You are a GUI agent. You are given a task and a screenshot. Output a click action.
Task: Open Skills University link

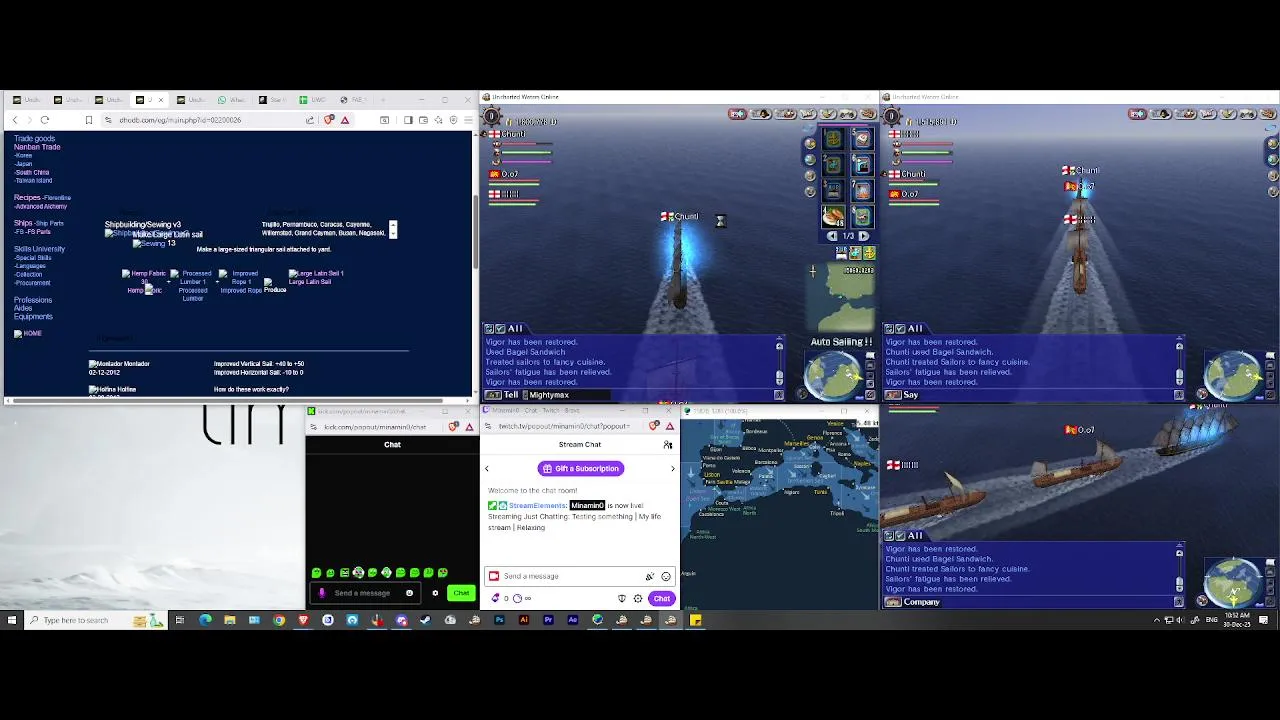[x=39, y=249]
